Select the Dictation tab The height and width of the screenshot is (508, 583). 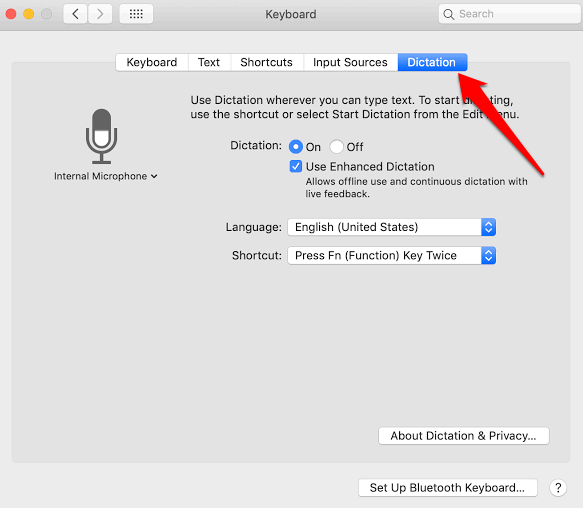tap(432, 62)
